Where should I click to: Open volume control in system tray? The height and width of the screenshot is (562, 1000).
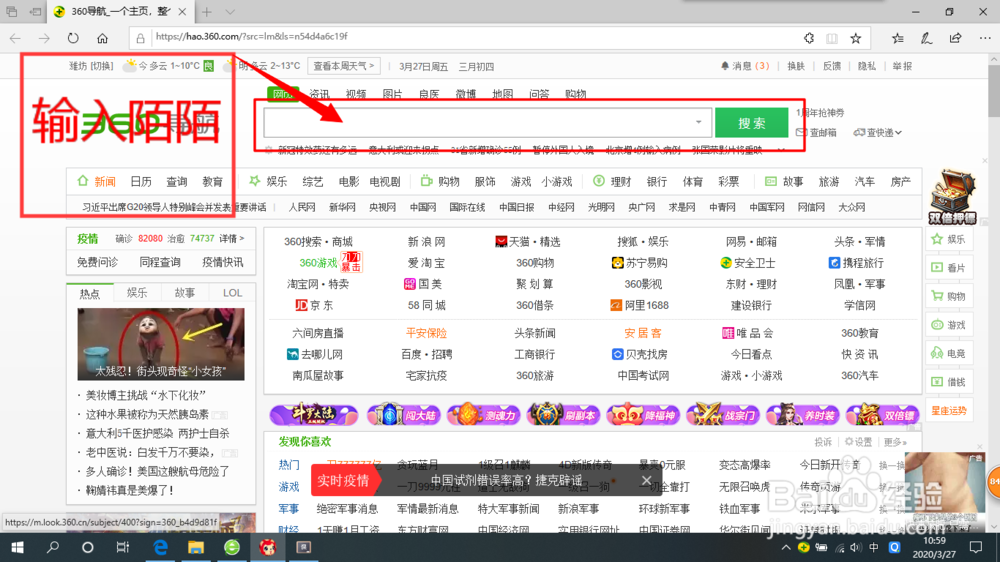(856, 547)
